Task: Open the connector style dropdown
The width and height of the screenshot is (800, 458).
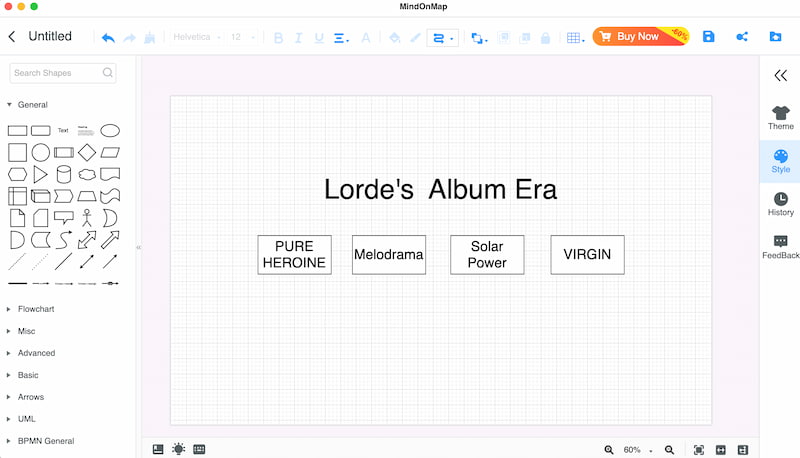Action: coord(442,38)
